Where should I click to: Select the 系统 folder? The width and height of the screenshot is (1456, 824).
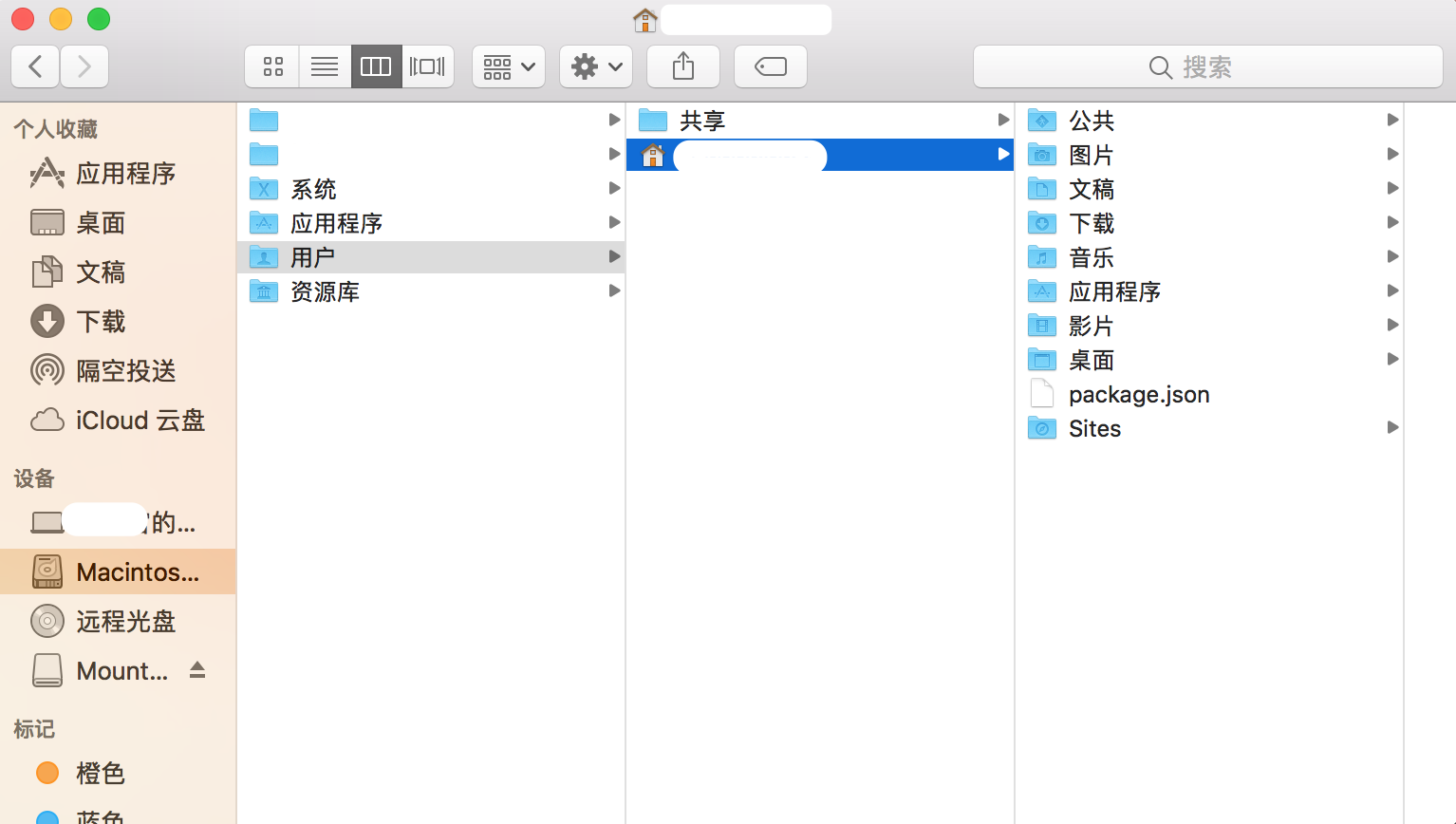coord(431,189)
